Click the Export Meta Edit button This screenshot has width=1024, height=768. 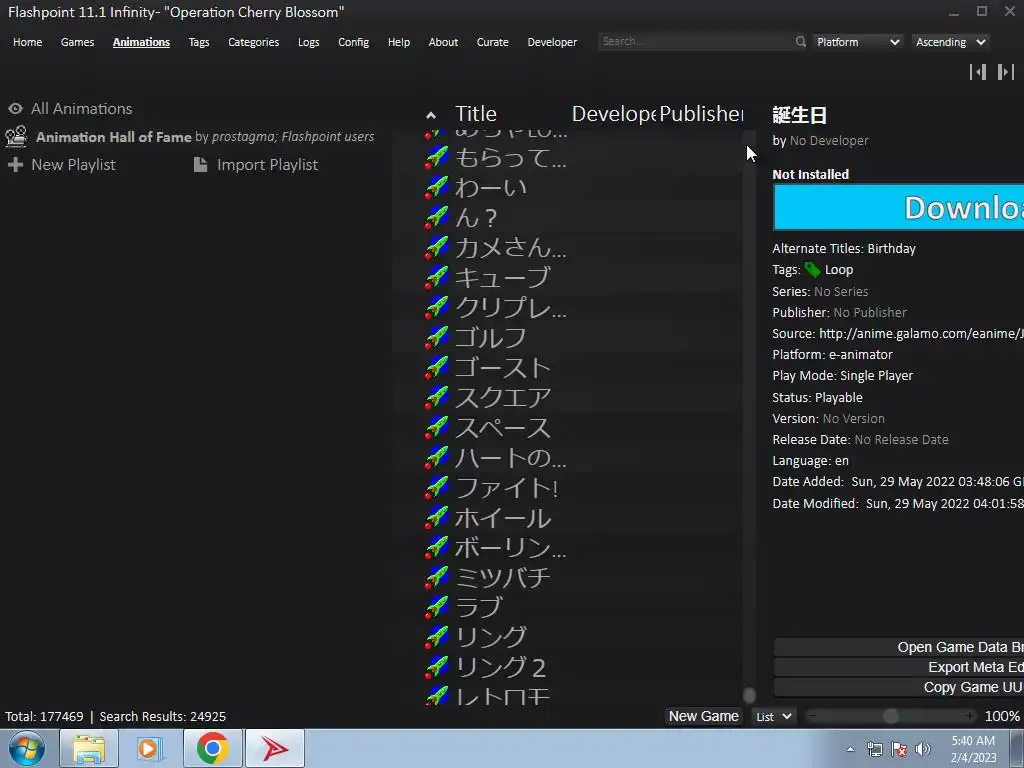899,667
